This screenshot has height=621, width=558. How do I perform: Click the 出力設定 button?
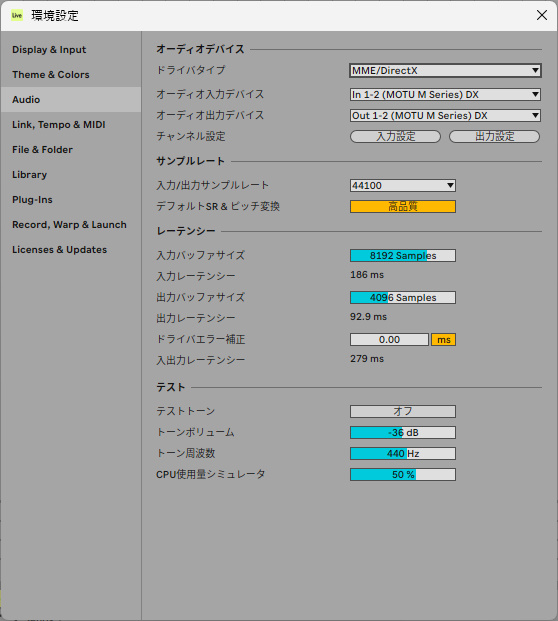click(494, 136)
